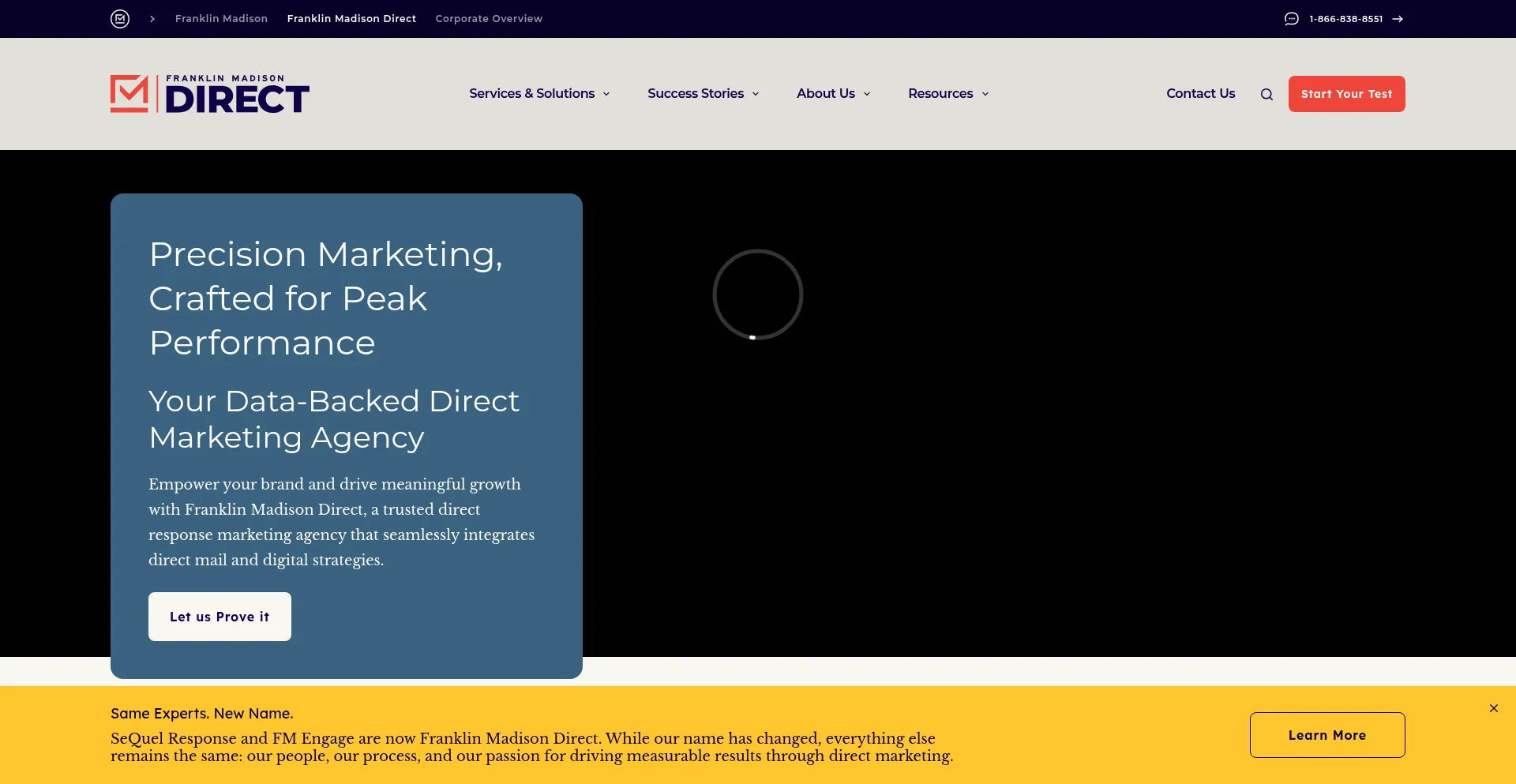Click the "Same Experts. New Name." banner title
1516x784 pixels.
point(202,714)
